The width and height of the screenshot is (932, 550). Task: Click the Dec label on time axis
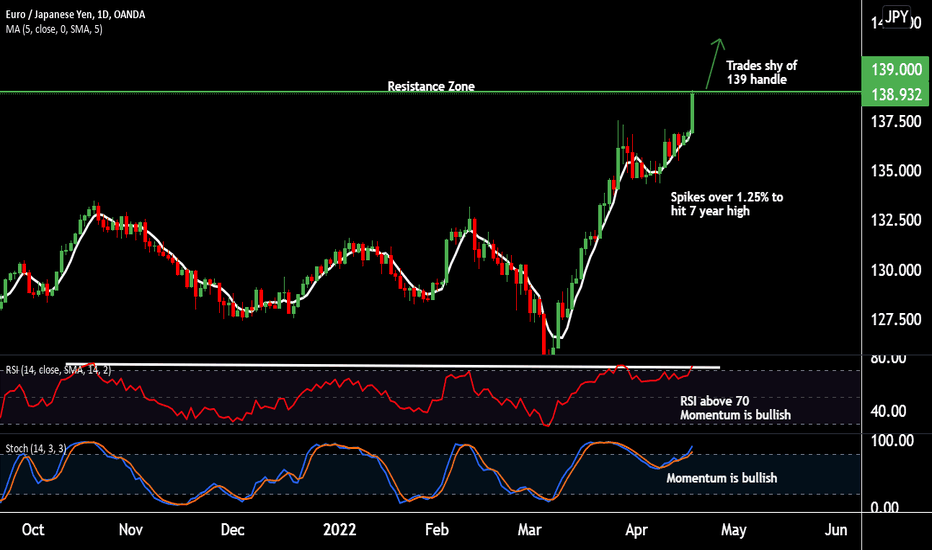point(232,530)
